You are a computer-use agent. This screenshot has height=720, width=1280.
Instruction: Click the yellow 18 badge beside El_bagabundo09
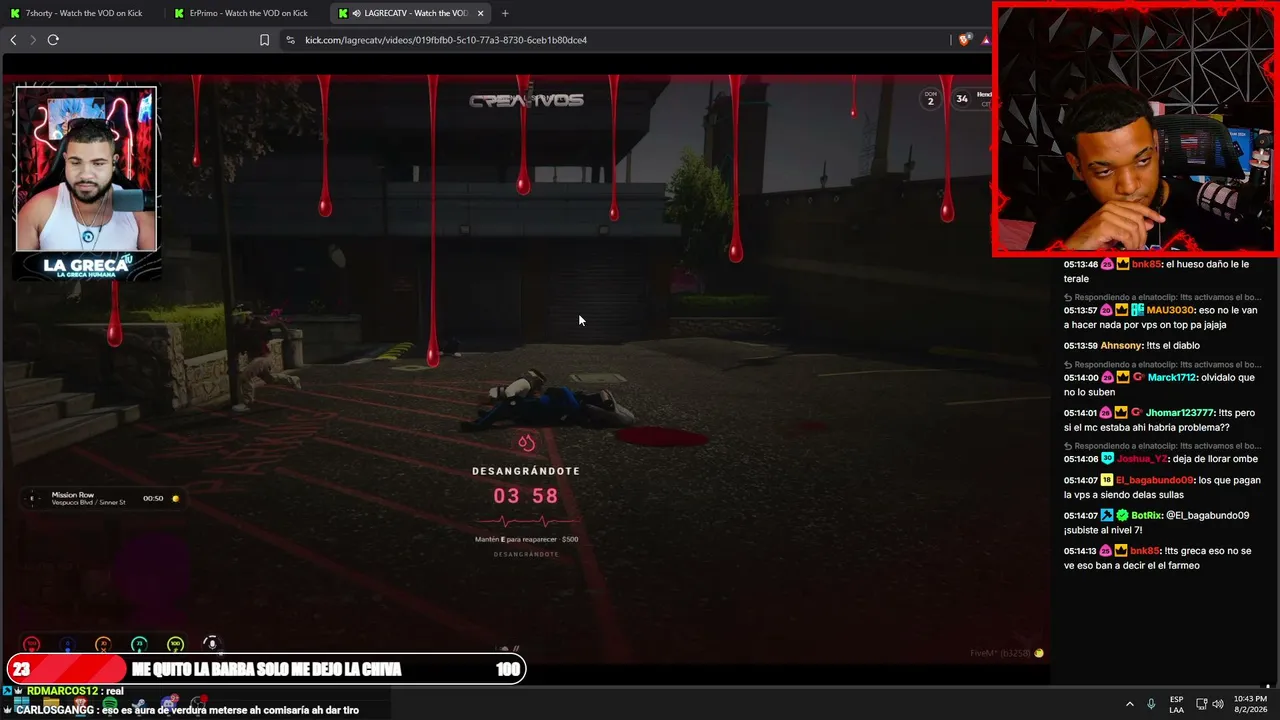1107,480
